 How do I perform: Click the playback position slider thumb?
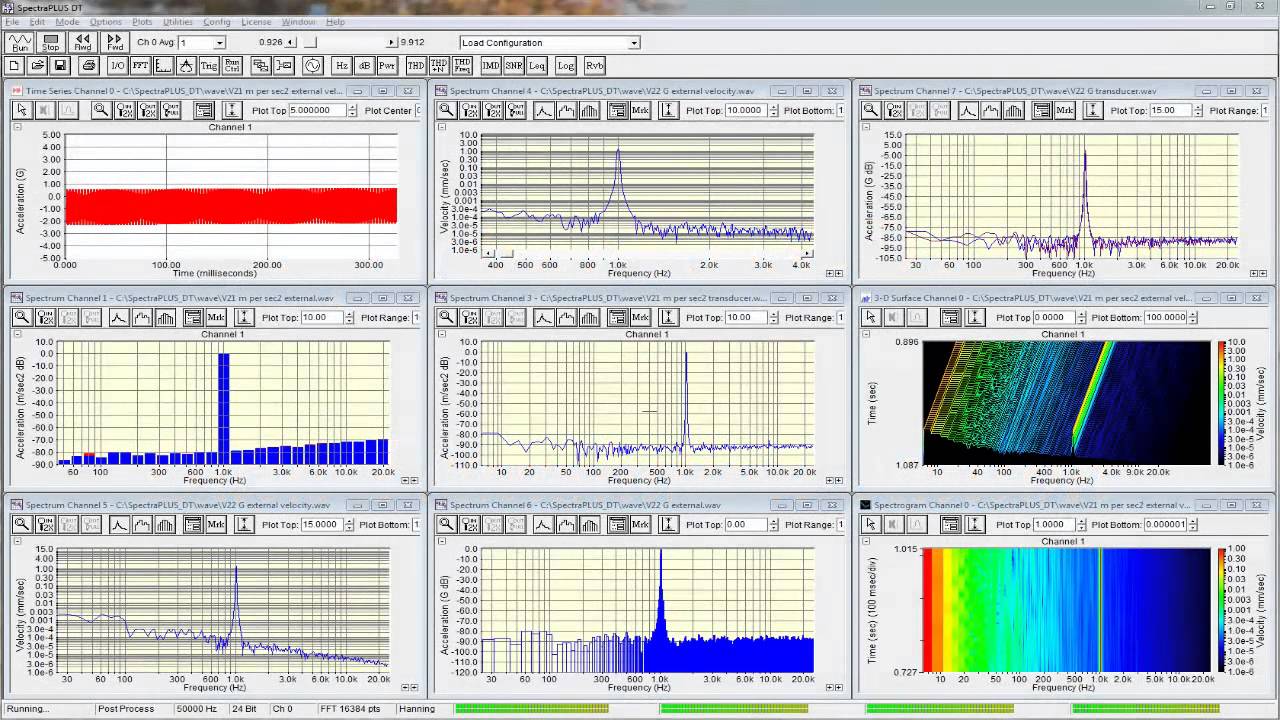pos(310,43)
